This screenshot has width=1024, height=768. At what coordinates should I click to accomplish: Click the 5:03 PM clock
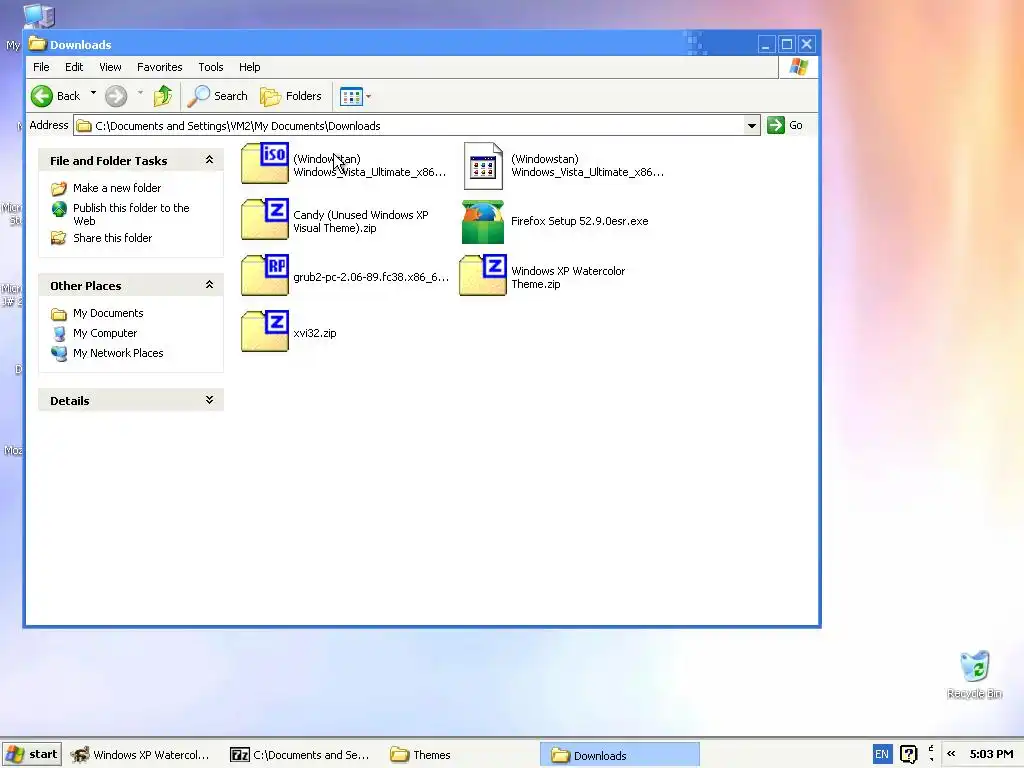[991, 754]
